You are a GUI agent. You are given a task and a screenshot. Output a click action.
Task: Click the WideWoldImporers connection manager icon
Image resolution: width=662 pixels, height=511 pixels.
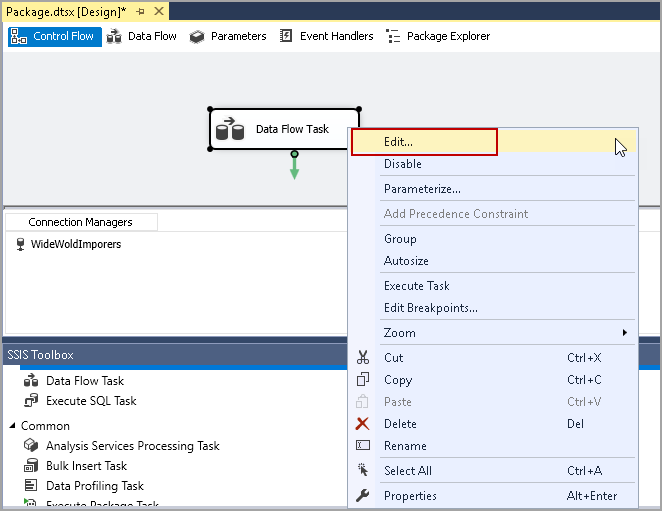pyautogui.click(x=21, y=244)
